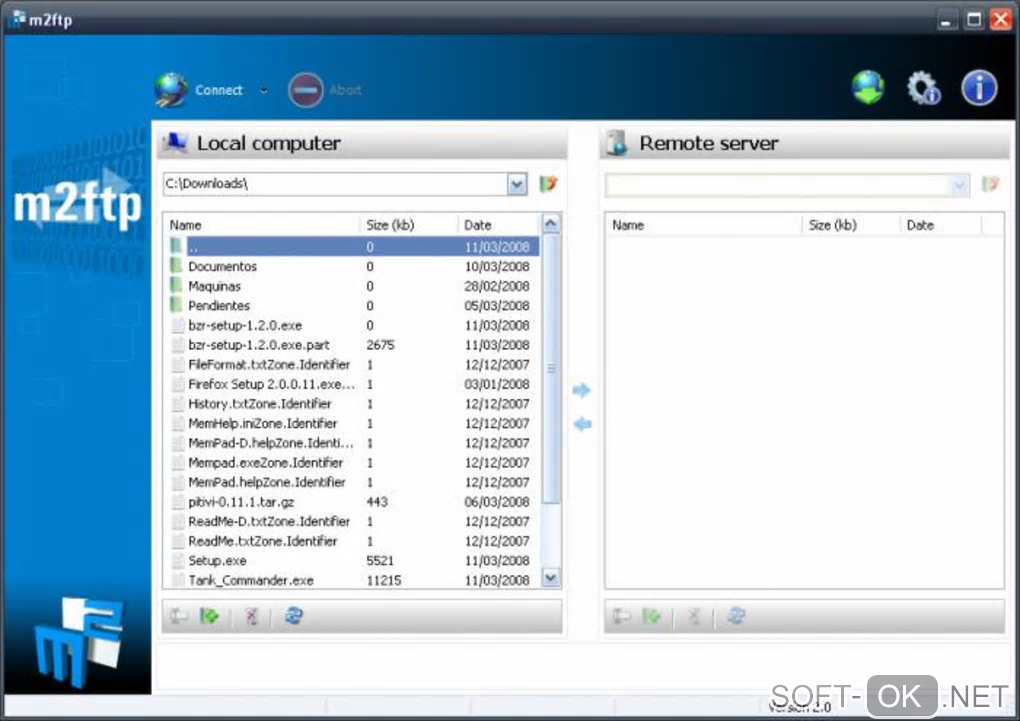Select Setup.exe file
This screenshot has width=1020, height=721.
(x=353, y=560)
